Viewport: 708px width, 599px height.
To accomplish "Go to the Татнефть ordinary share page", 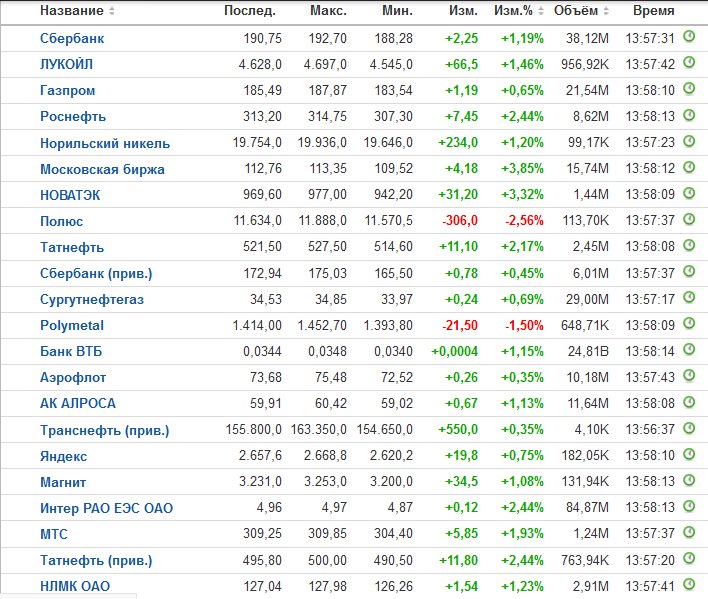I will click(72, 247).
